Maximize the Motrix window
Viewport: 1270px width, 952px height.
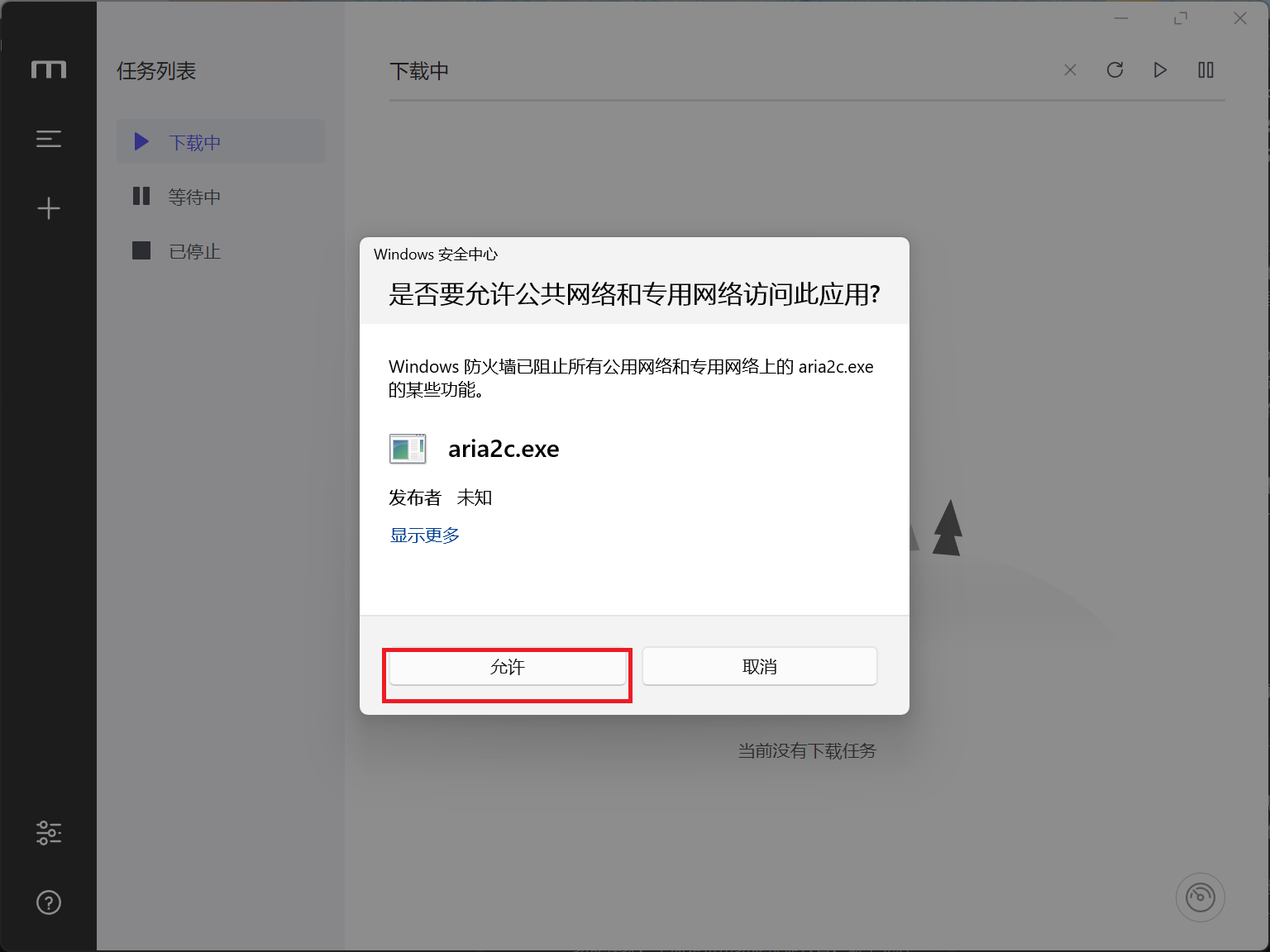[x=1181, y=18]
